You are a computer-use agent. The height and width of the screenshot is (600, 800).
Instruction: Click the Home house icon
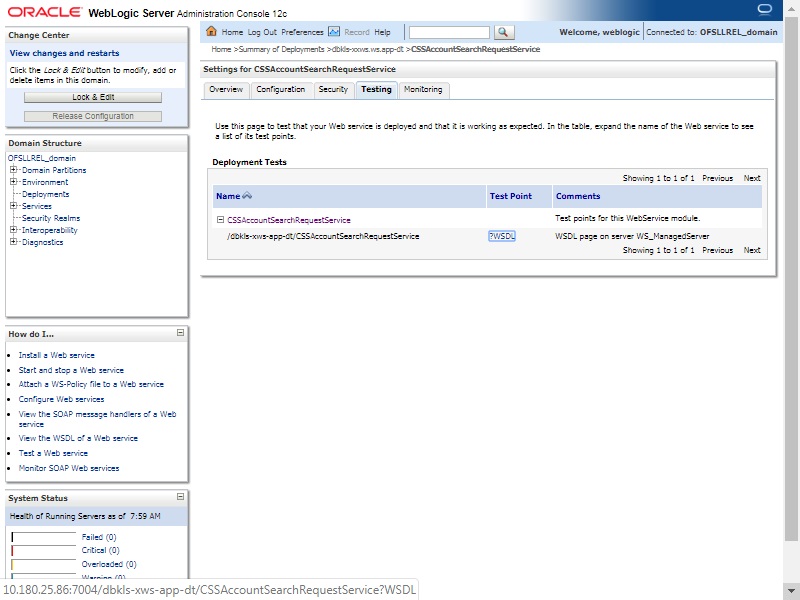click(211, 32)
